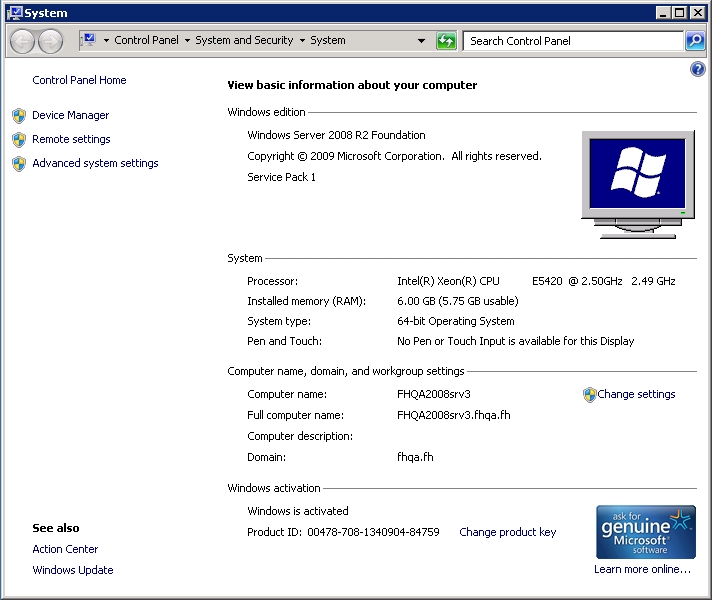This screenshot has height=600, width=712.
Task: Click the computer name FHQA2008srv3
Action: (x=434, y=394)
